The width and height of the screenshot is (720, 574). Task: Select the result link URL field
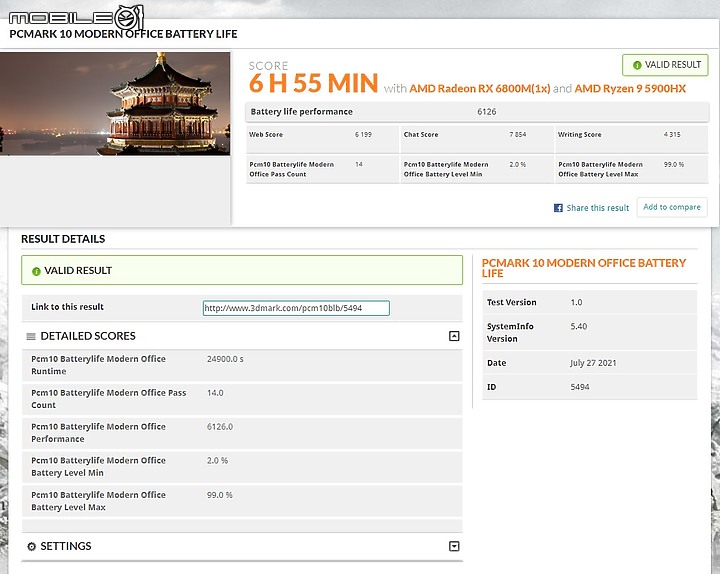click(296, 308)
